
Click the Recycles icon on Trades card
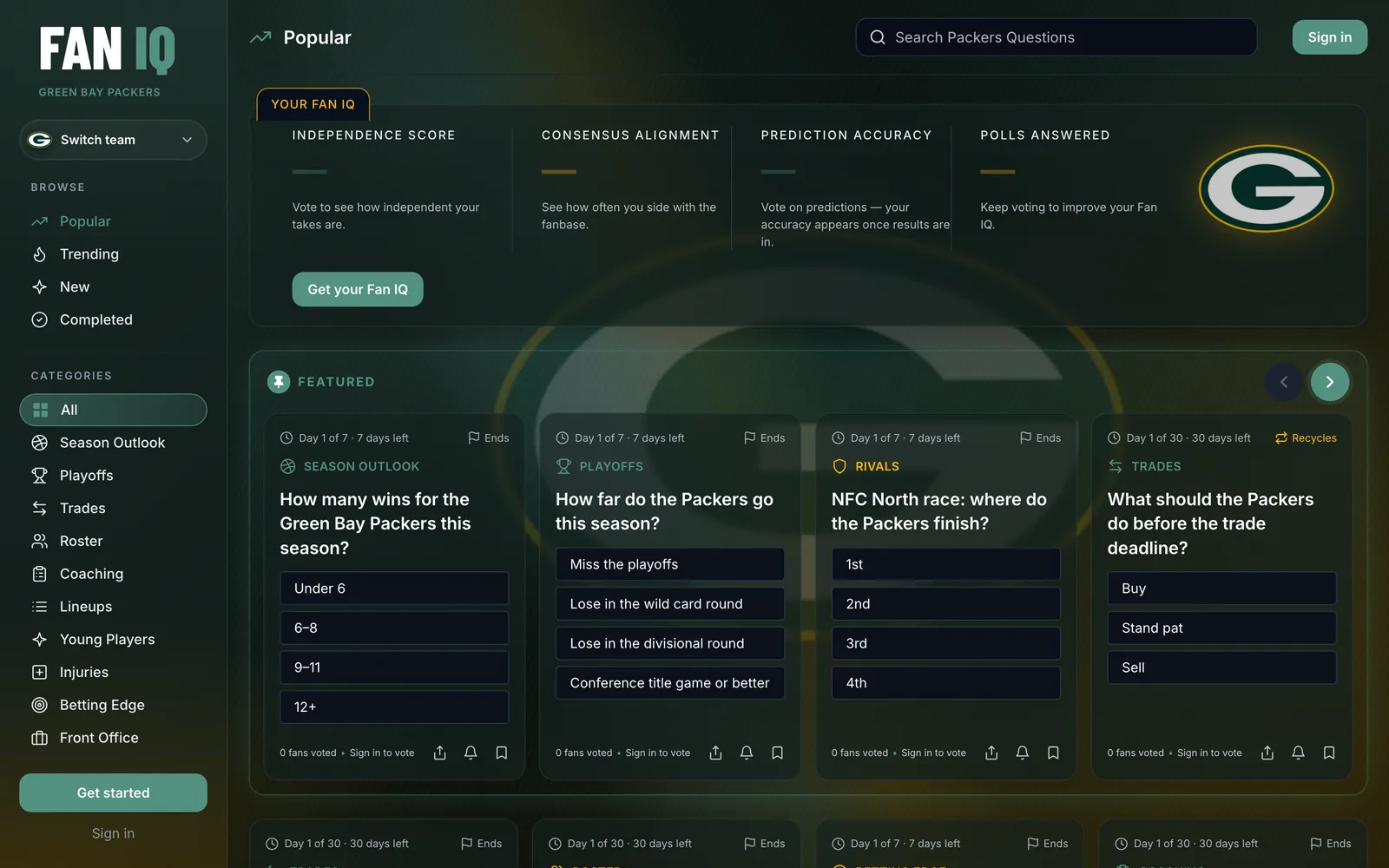click(1281, 438)
